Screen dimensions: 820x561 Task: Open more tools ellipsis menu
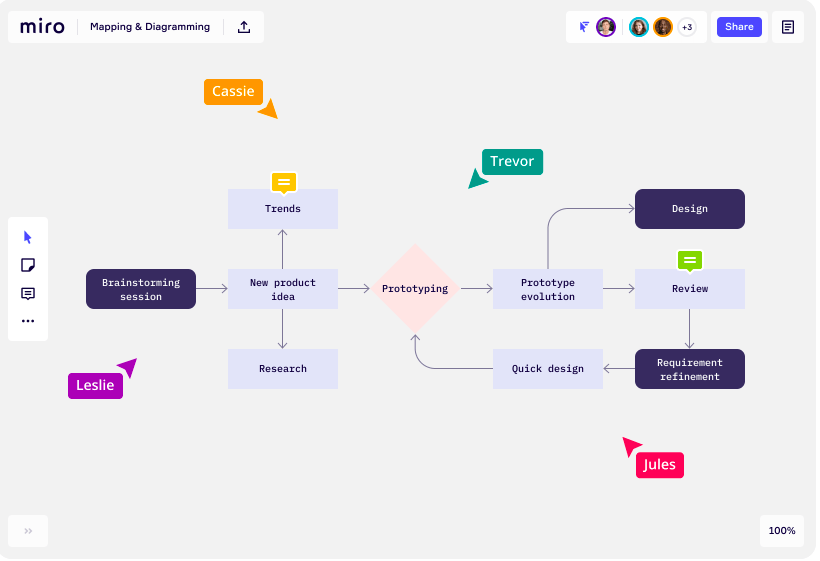[x=28, y=322]
